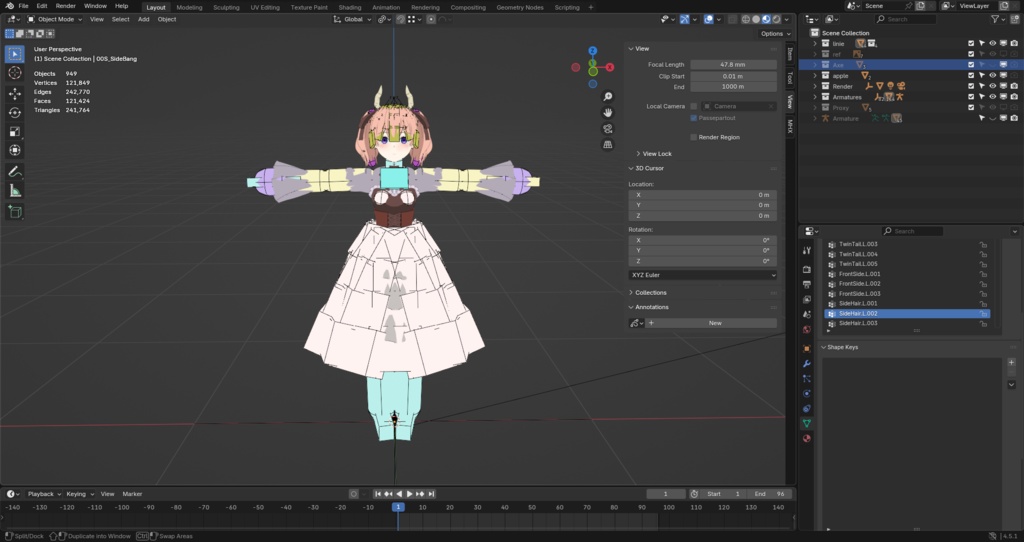Open the Object Data green triangle tab
1024x542 pixels.
point(807,424)
